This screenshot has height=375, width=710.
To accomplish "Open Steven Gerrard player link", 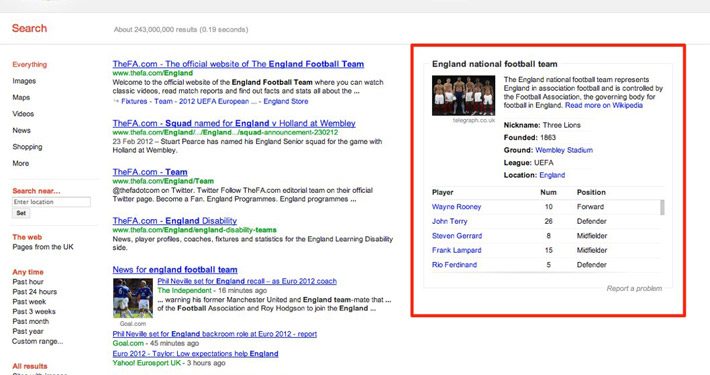I will click(457, 236).
